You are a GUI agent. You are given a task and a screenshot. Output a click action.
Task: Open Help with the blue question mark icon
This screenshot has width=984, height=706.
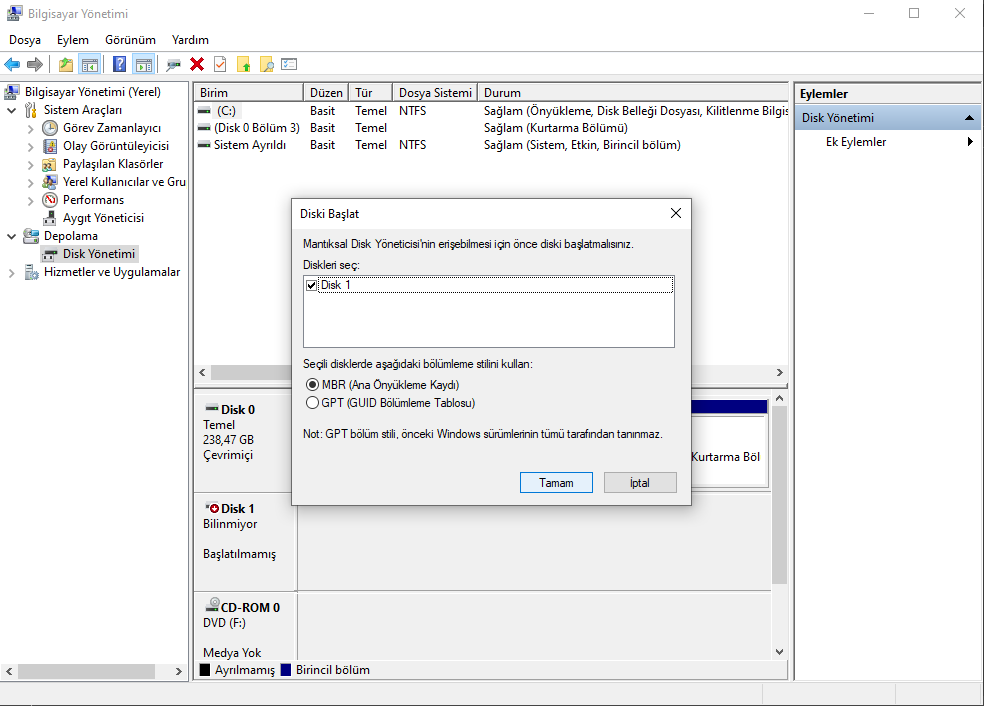[119, 64]
